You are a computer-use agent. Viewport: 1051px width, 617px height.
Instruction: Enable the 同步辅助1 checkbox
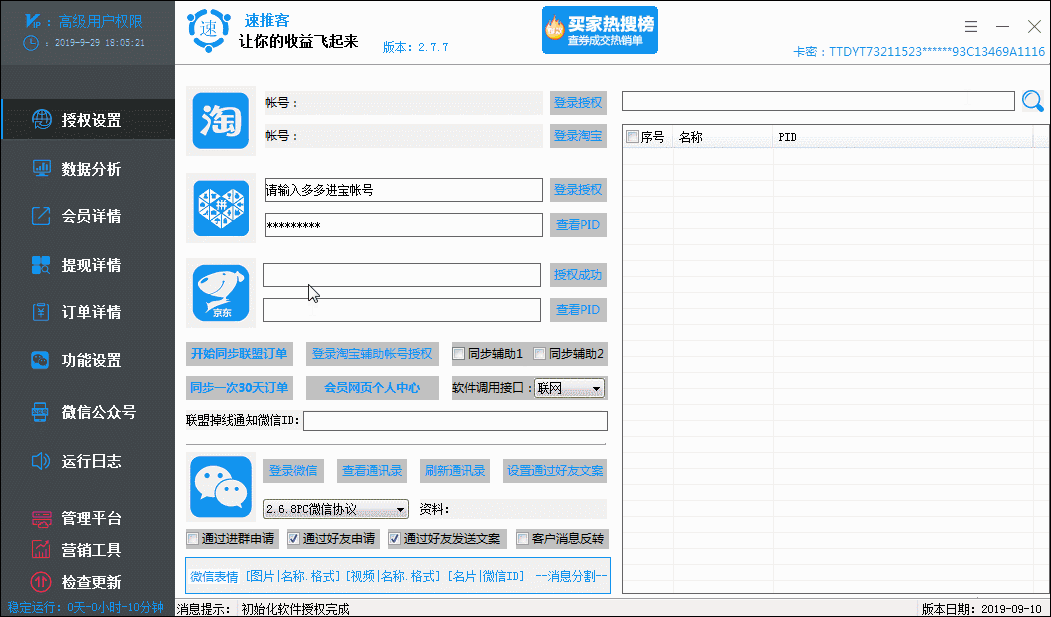pos(459,353)
